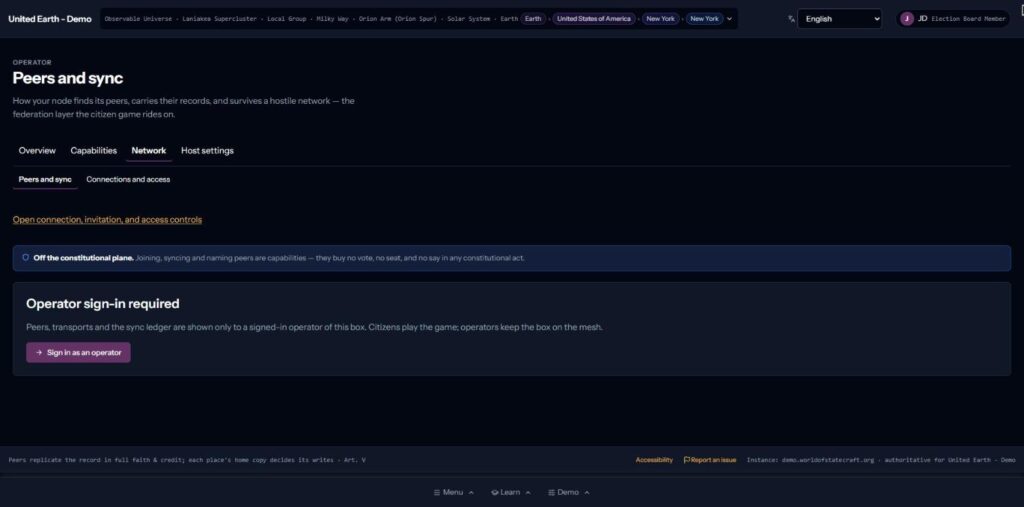The height and width of the screenshot is (507, 1024).
Task: Open the Accessibility footer link
Action: (x=654, y=460)
